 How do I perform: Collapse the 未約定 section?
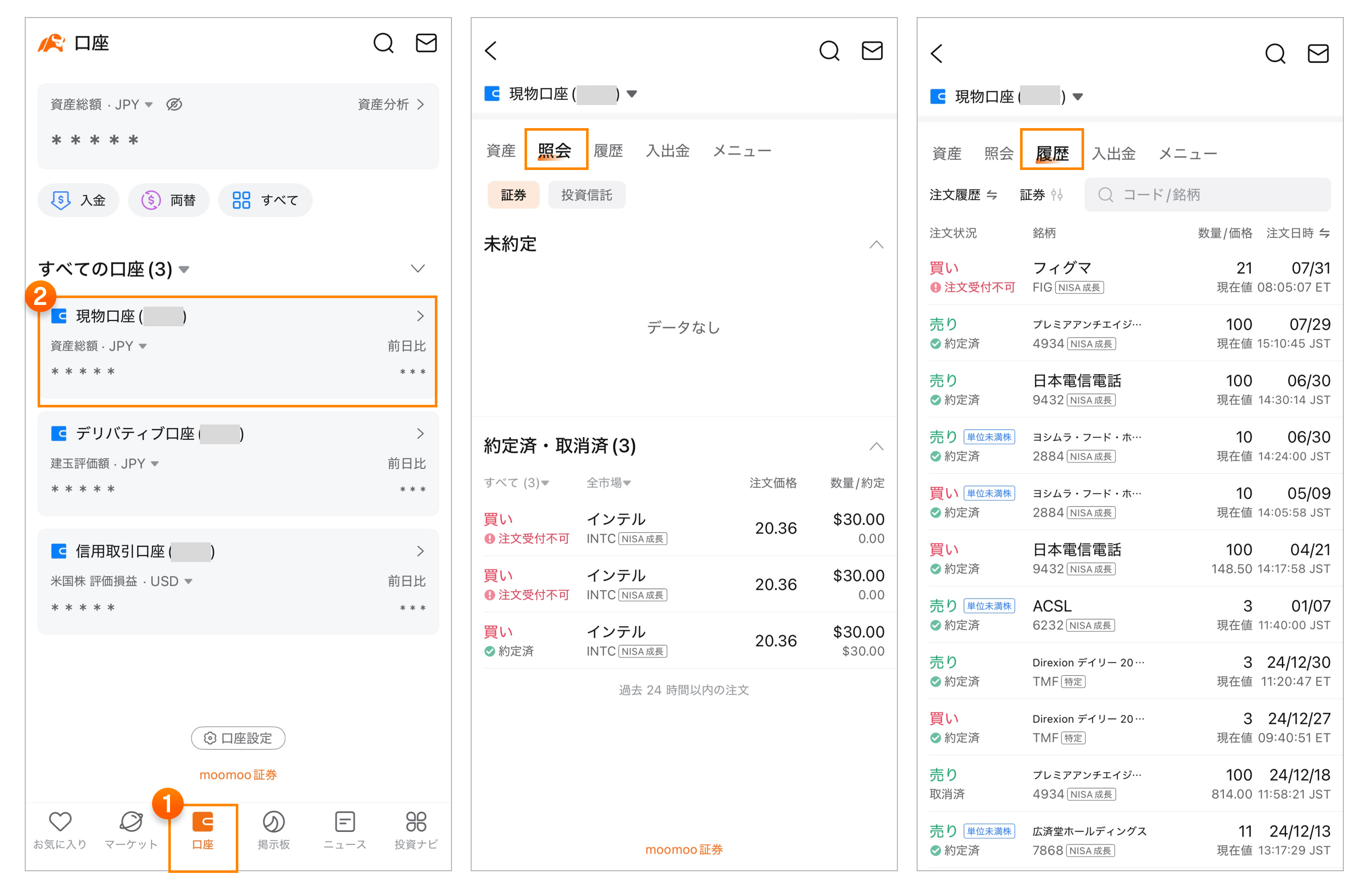tap(876, 244)
